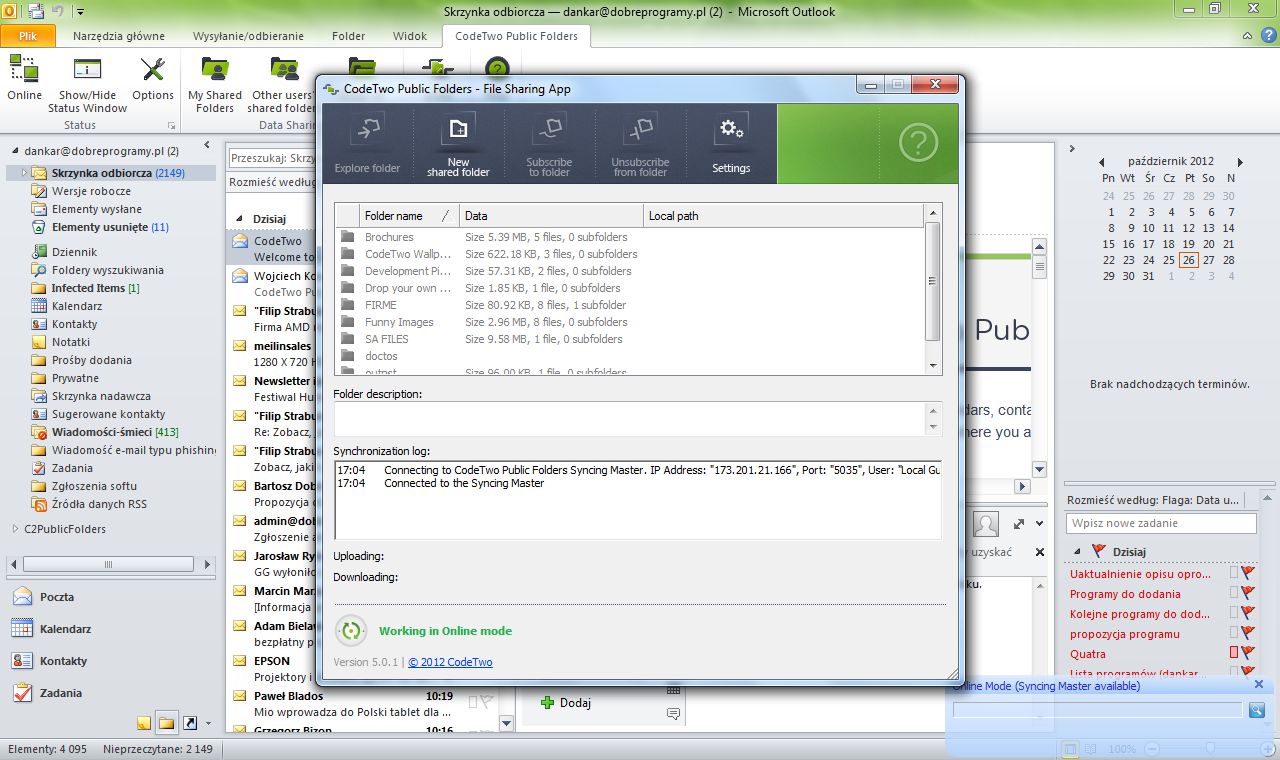Viewport: 1280px width, 760px height.
Task: Open CodeTwo Options in the ribbon
Action: tap(152, 78)
